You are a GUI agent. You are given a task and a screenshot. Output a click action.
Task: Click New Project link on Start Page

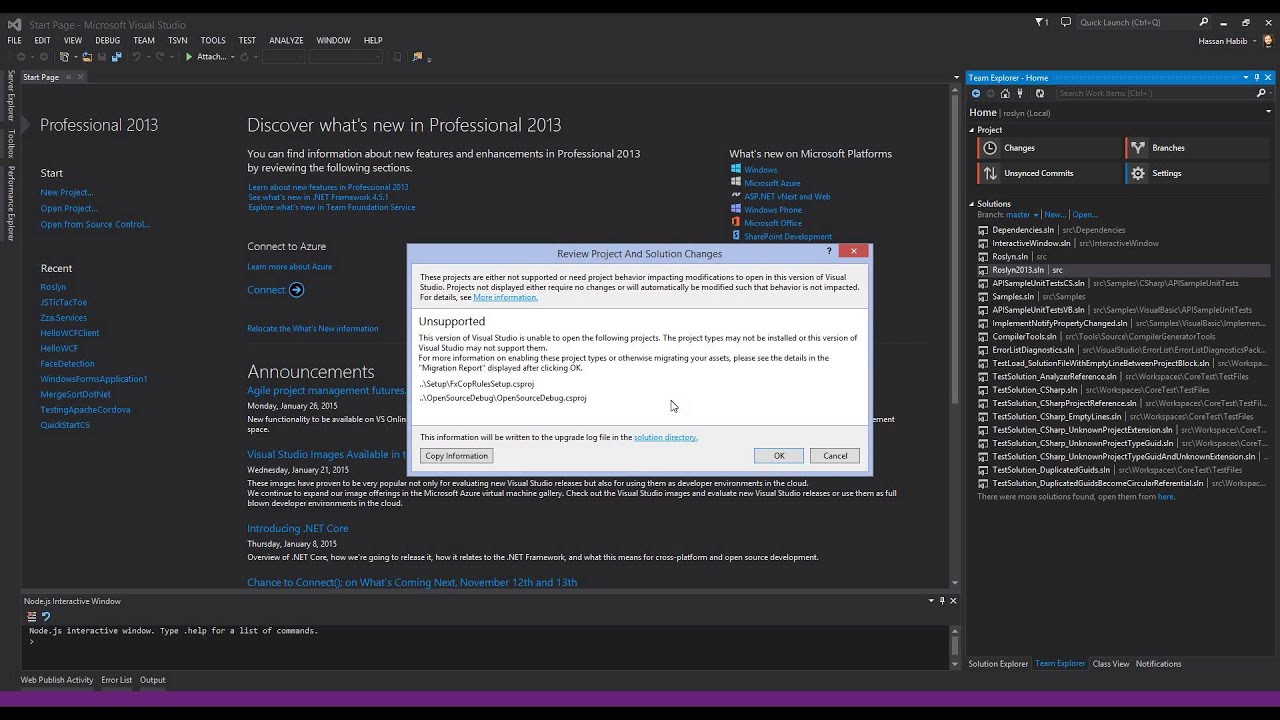pyautogui.click(x=67, y=192)
